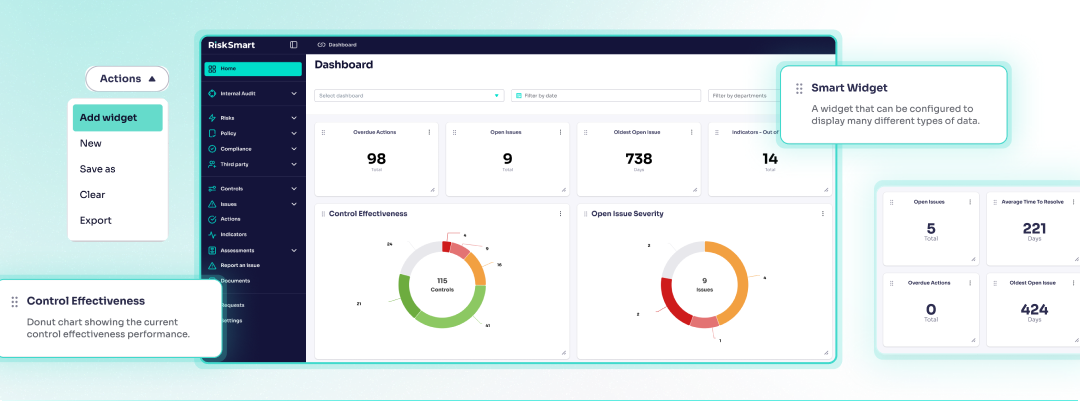The image size is (1080, 401).
Task: Select Save as menu entry
Action: (98, 169)
